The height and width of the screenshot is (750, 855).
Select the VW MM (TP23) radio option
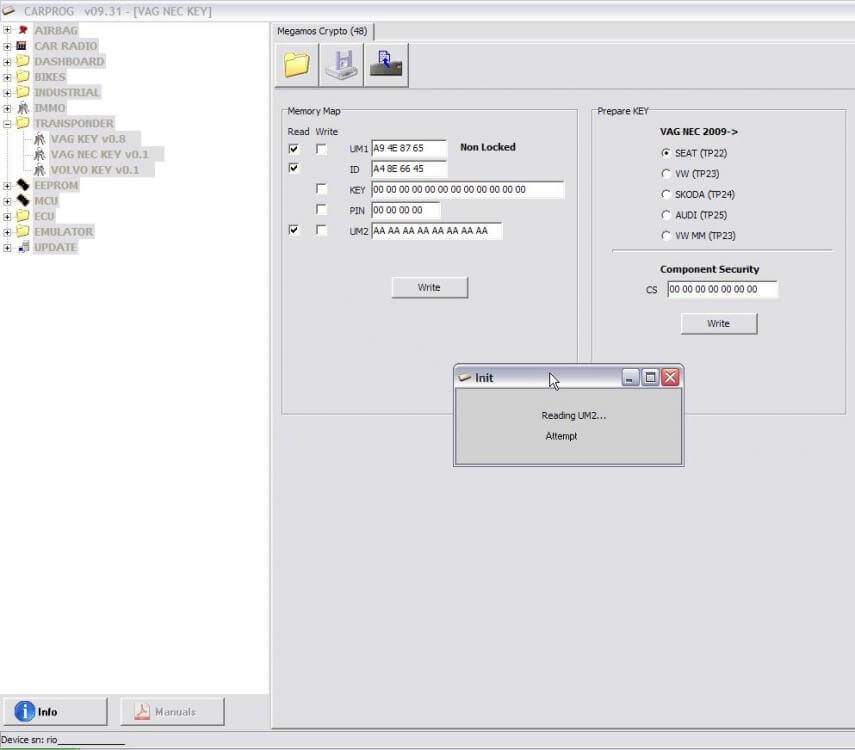pos(666,236)
